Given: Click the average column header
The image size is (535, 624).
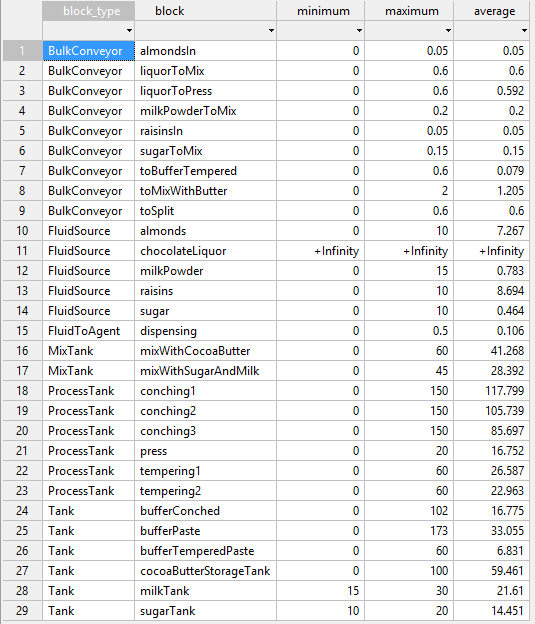Looking at the screenshot, I should (x=492, y=11).
